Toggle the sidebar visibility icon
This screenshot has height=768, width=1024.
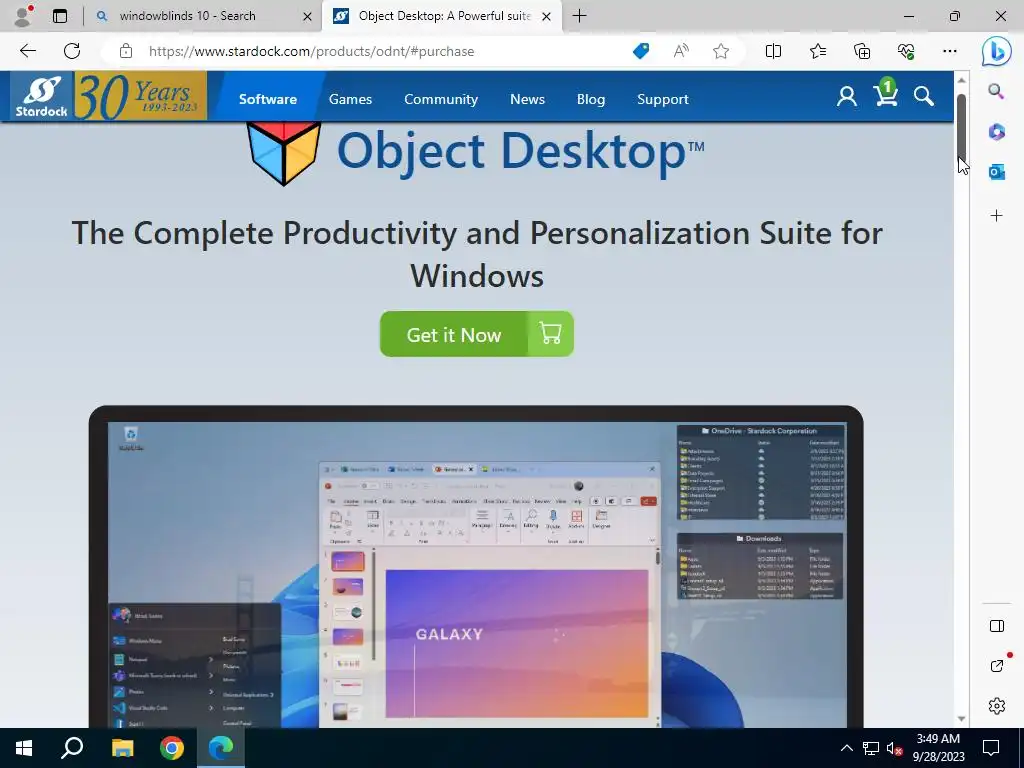point(996,626)
